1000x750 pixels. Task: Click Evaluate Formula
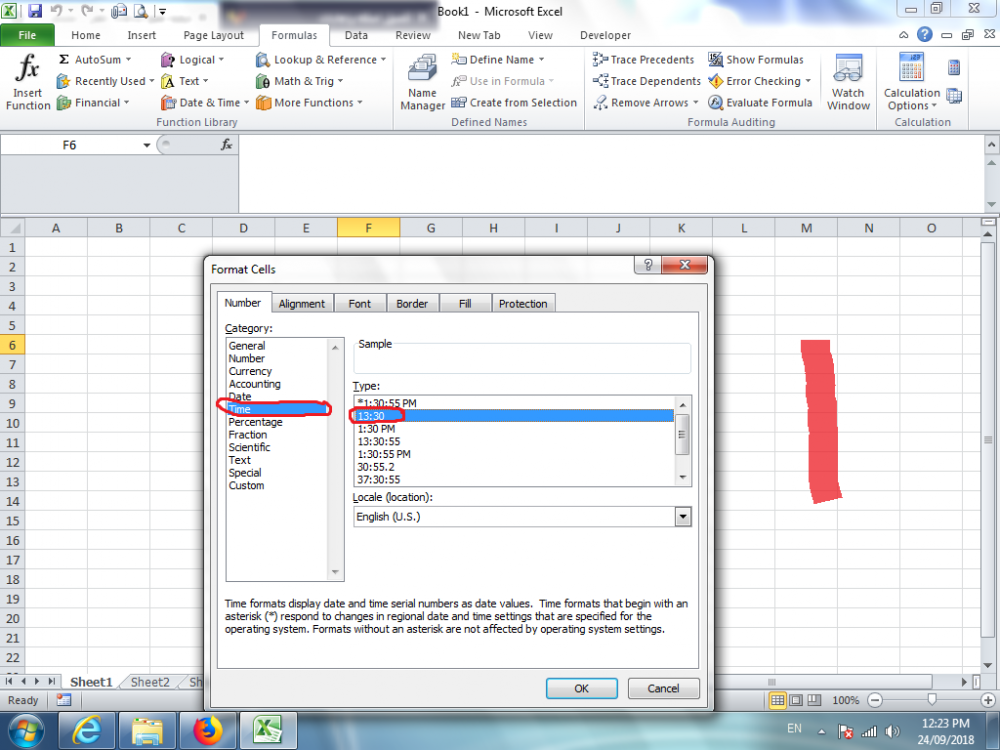[760, 103]
